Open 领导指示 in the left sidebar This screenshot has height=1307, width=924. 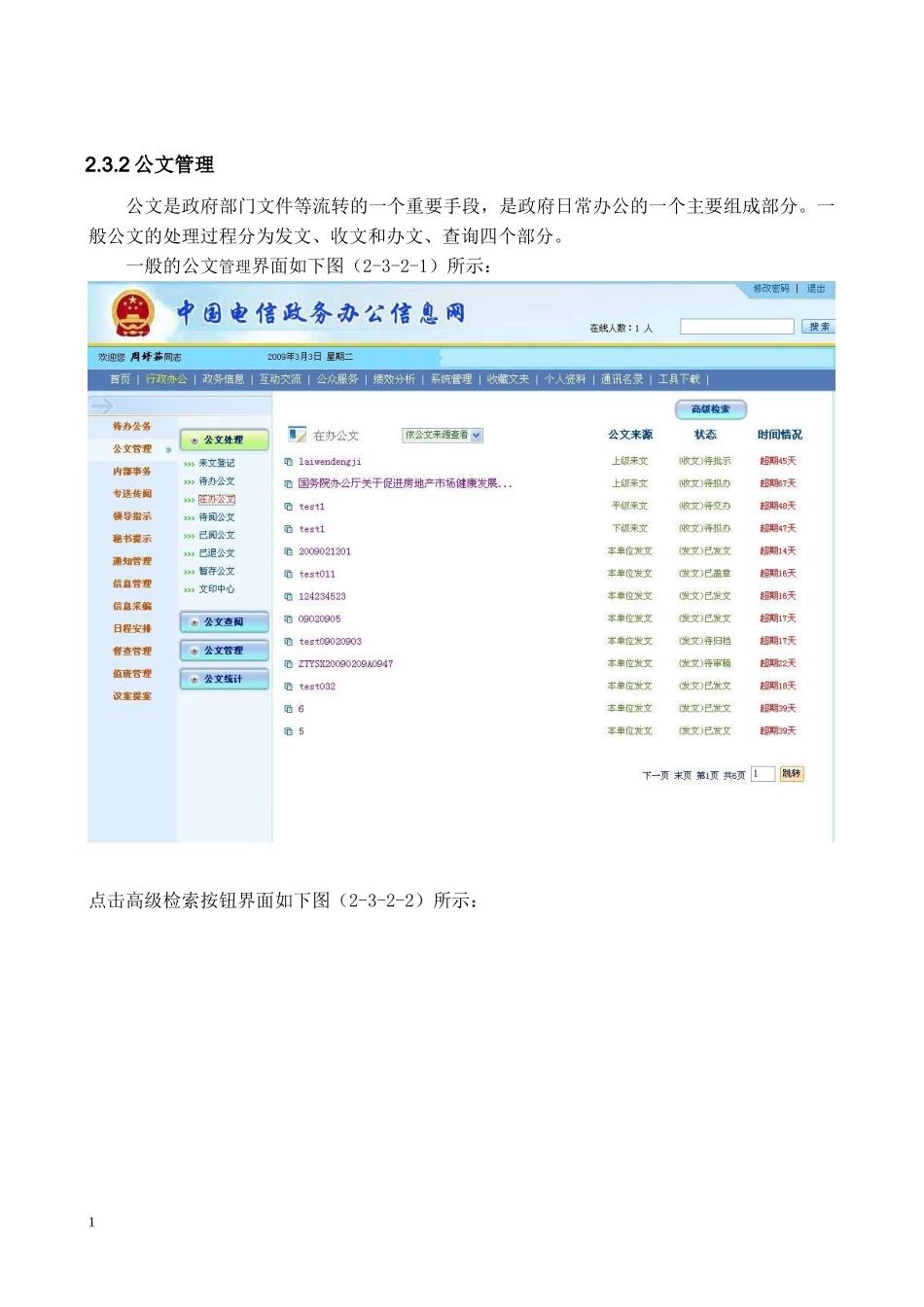coord(132,516)
